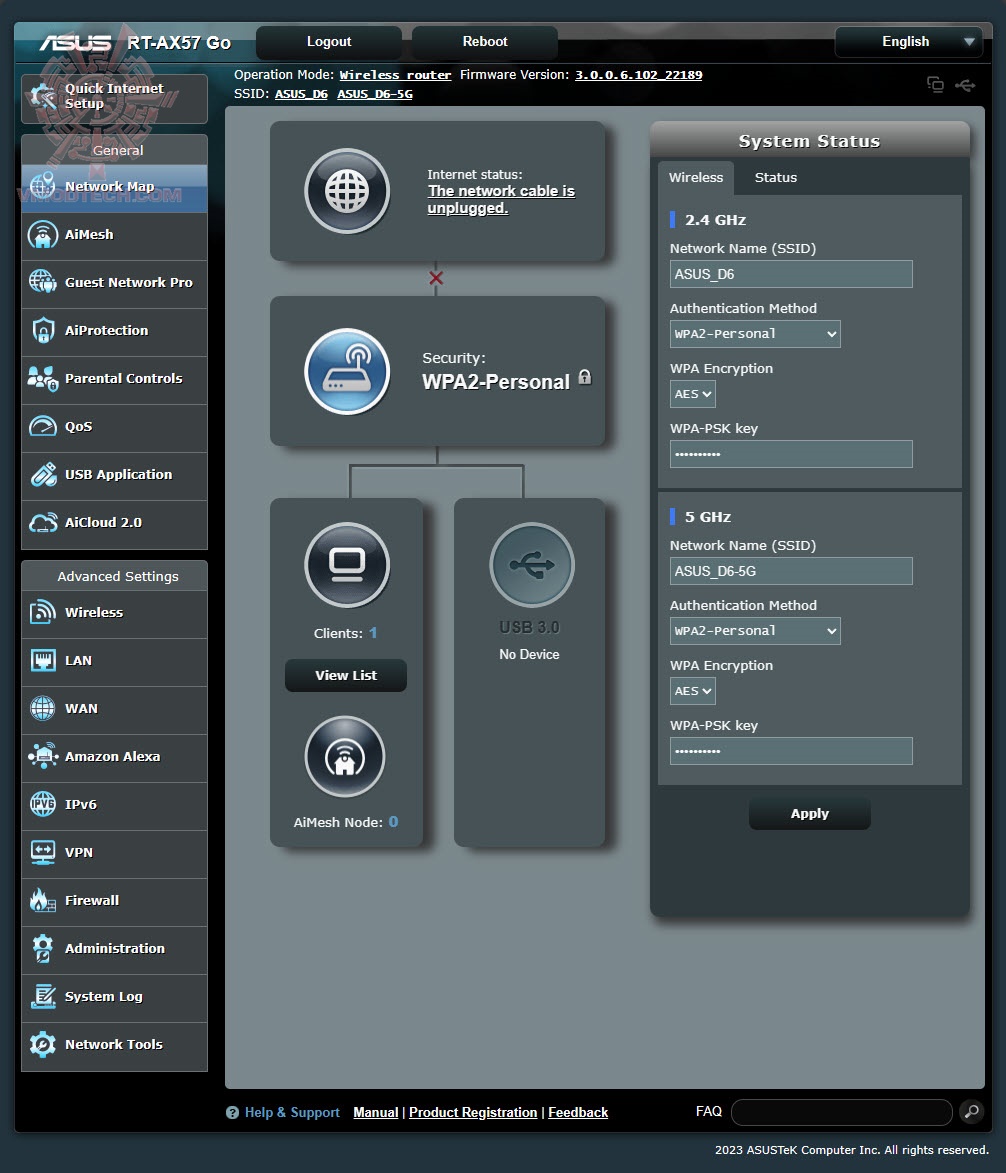Image resolution: width=1006 pixels, height=1173 pixels.
Task: Open the Manual link in footer
Action: tap(375, 1112)
